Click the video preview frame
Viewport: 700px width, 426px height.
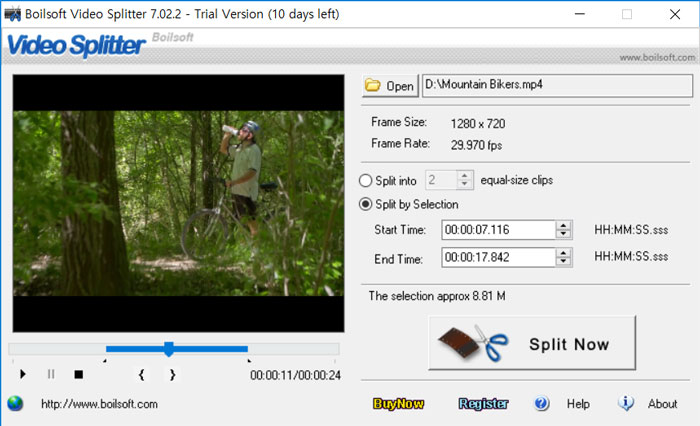(179, 203)
